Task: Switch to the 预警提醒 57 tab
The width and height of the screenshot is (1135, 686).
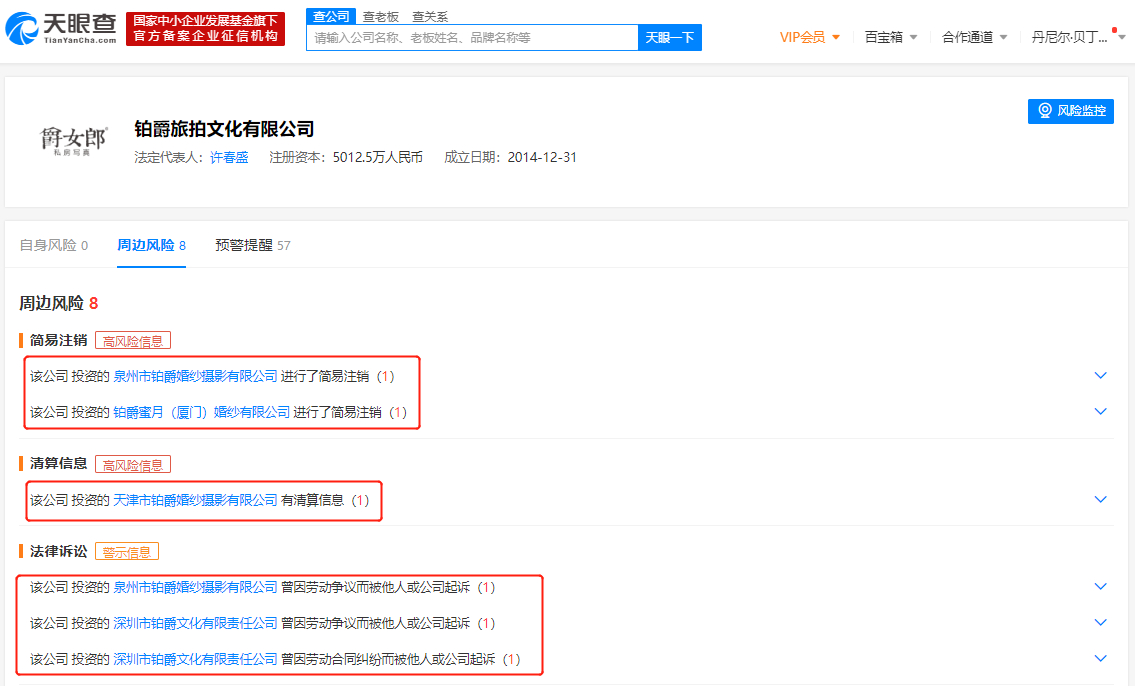Action: pyautogui.click(x=253, y=245)
